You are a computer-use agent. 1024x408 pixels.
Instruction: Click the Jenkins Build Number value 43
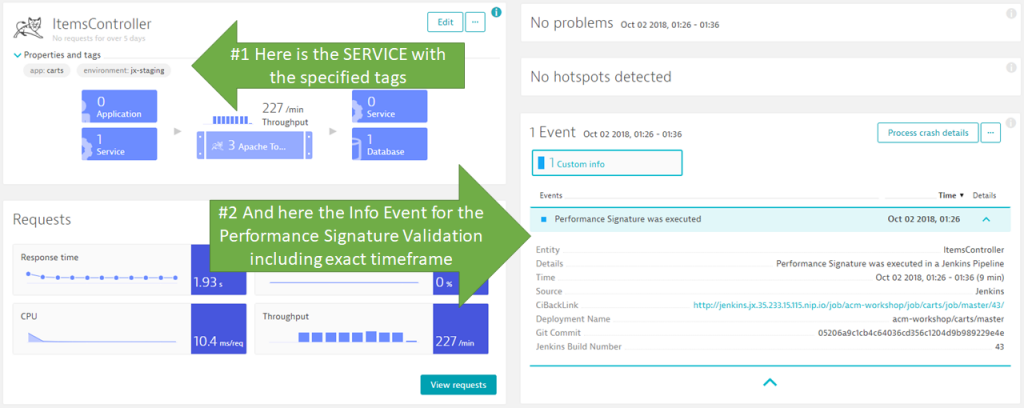pyautogui.click(x=999, y=347)
